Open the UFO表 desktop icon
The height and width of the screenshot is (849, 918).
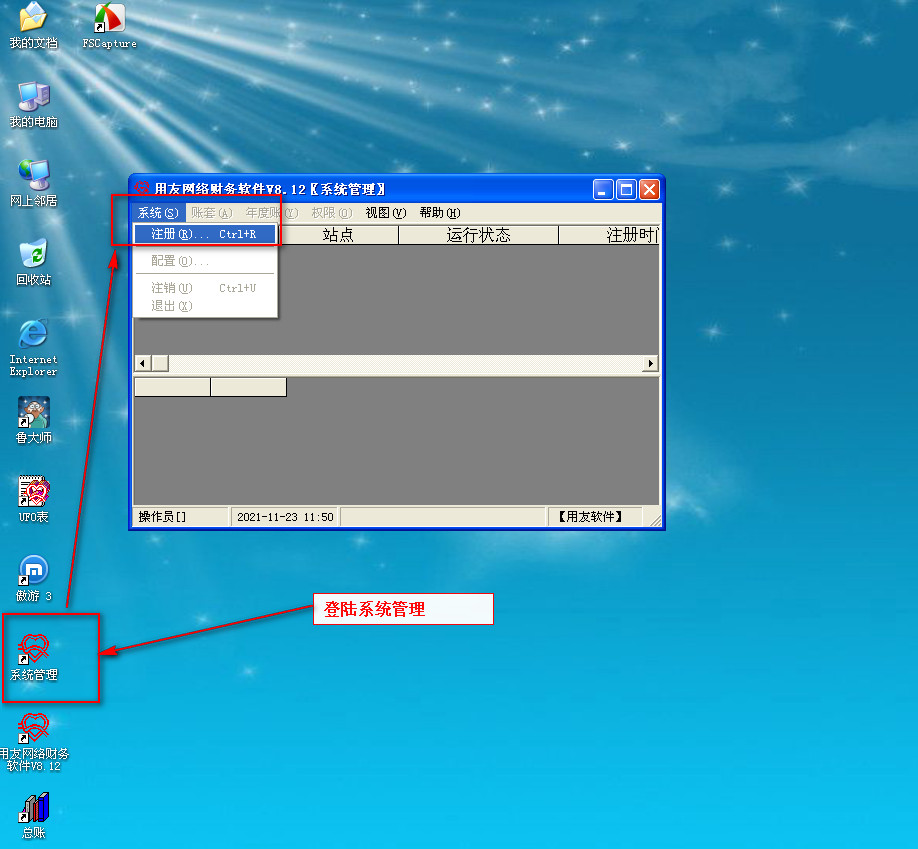(34, 494)
